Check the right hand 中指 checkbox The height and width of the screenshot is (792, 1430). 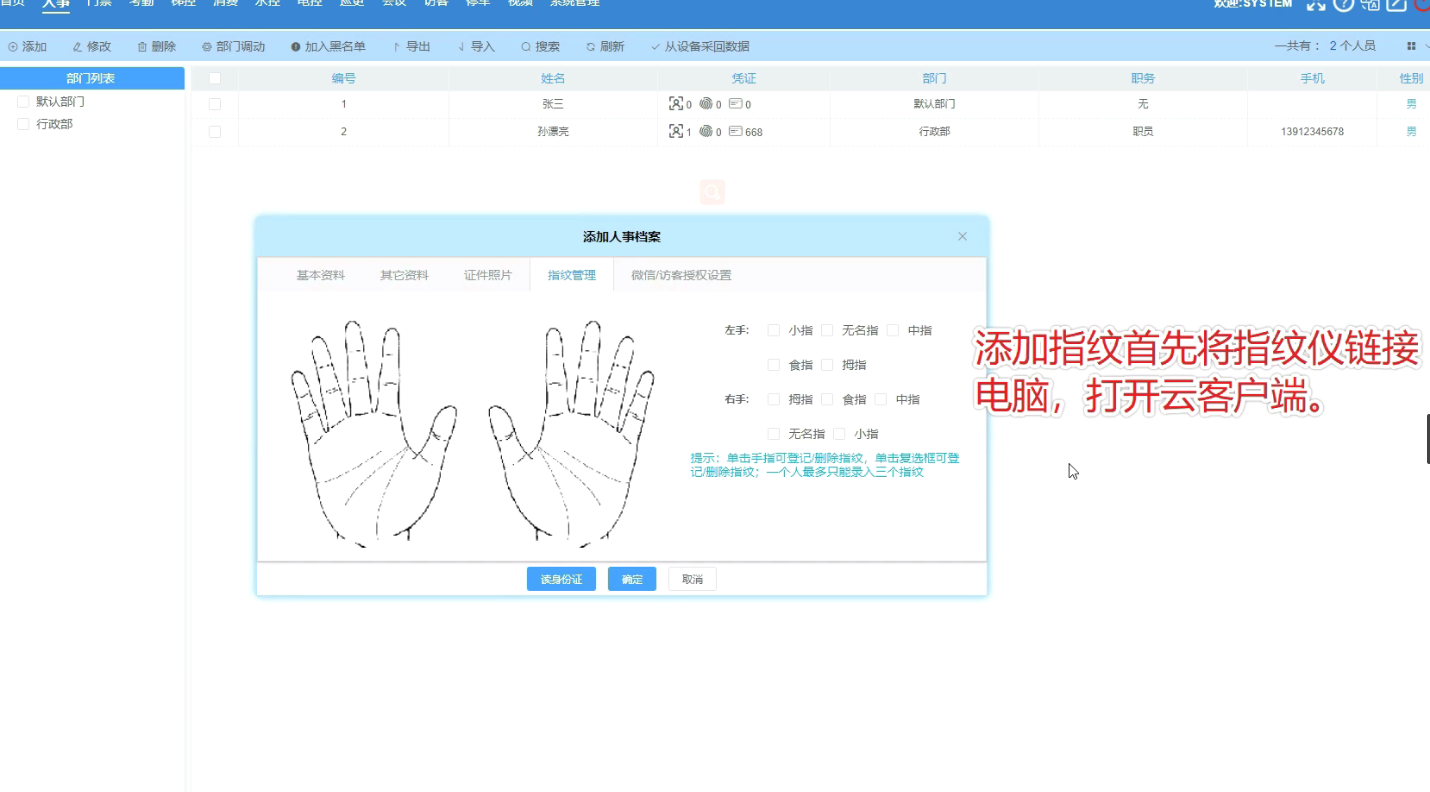[x=881, y=399]
